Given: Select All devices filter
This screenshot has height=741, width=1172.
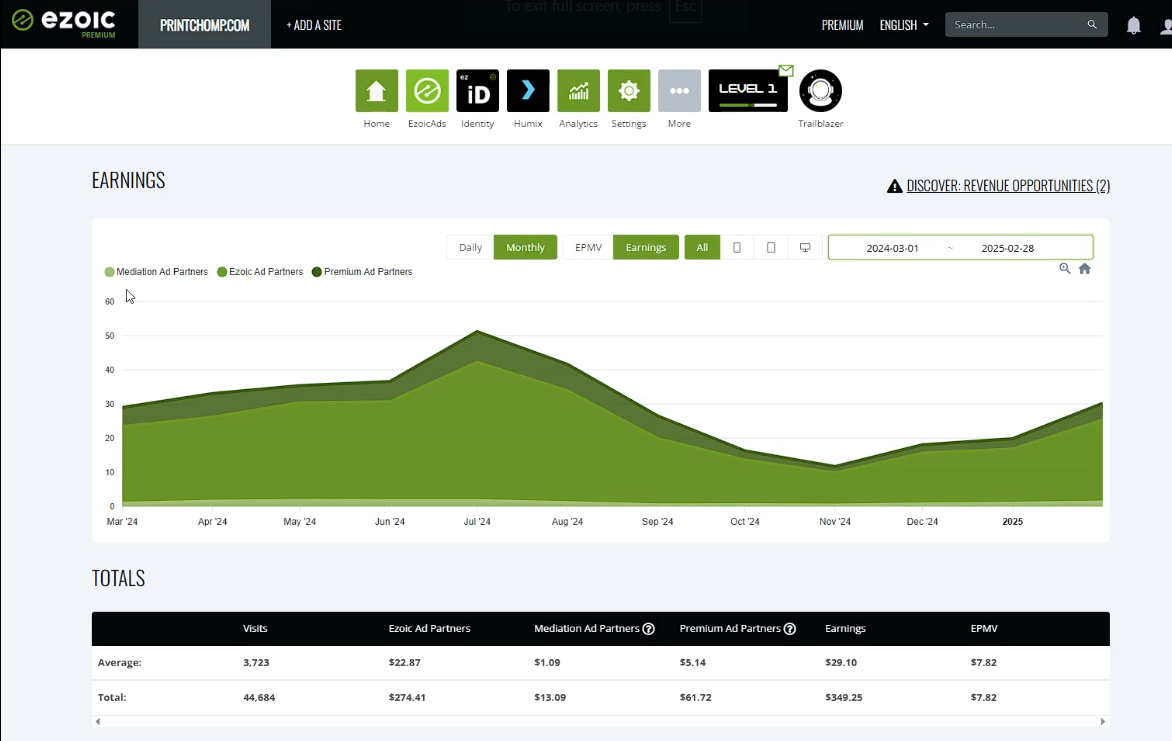Looking at the screenshot, I should point(702,247).
